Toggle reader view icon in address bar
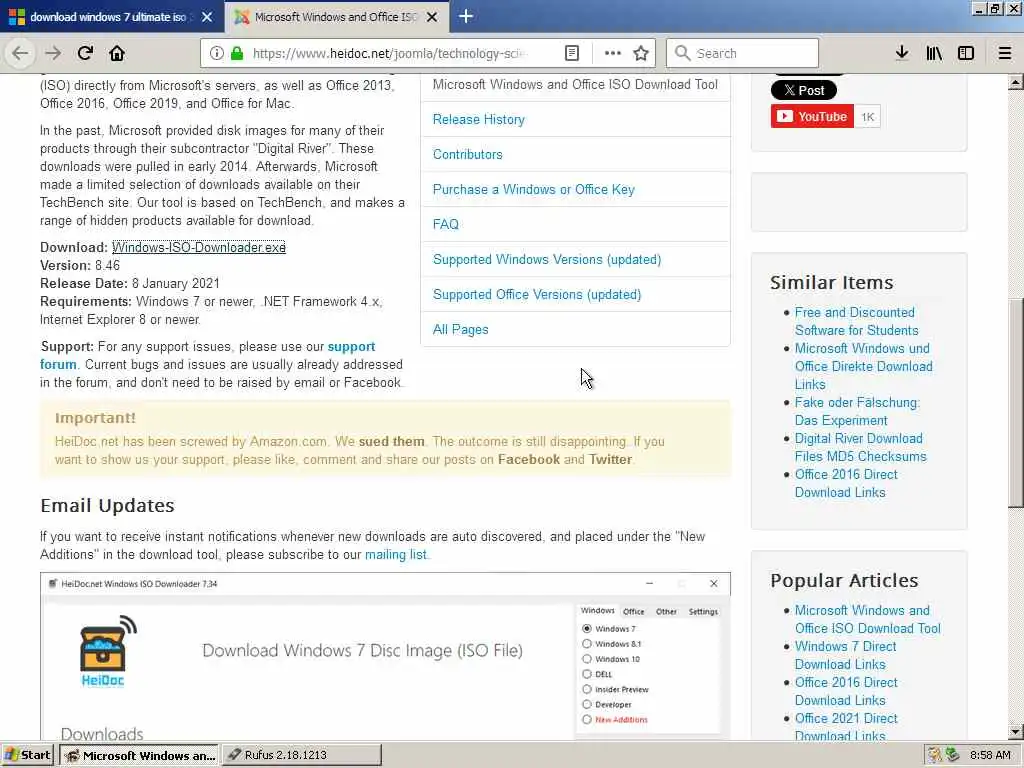The height and width of the screenshot is (768, 1024). (x=571, y=53)
